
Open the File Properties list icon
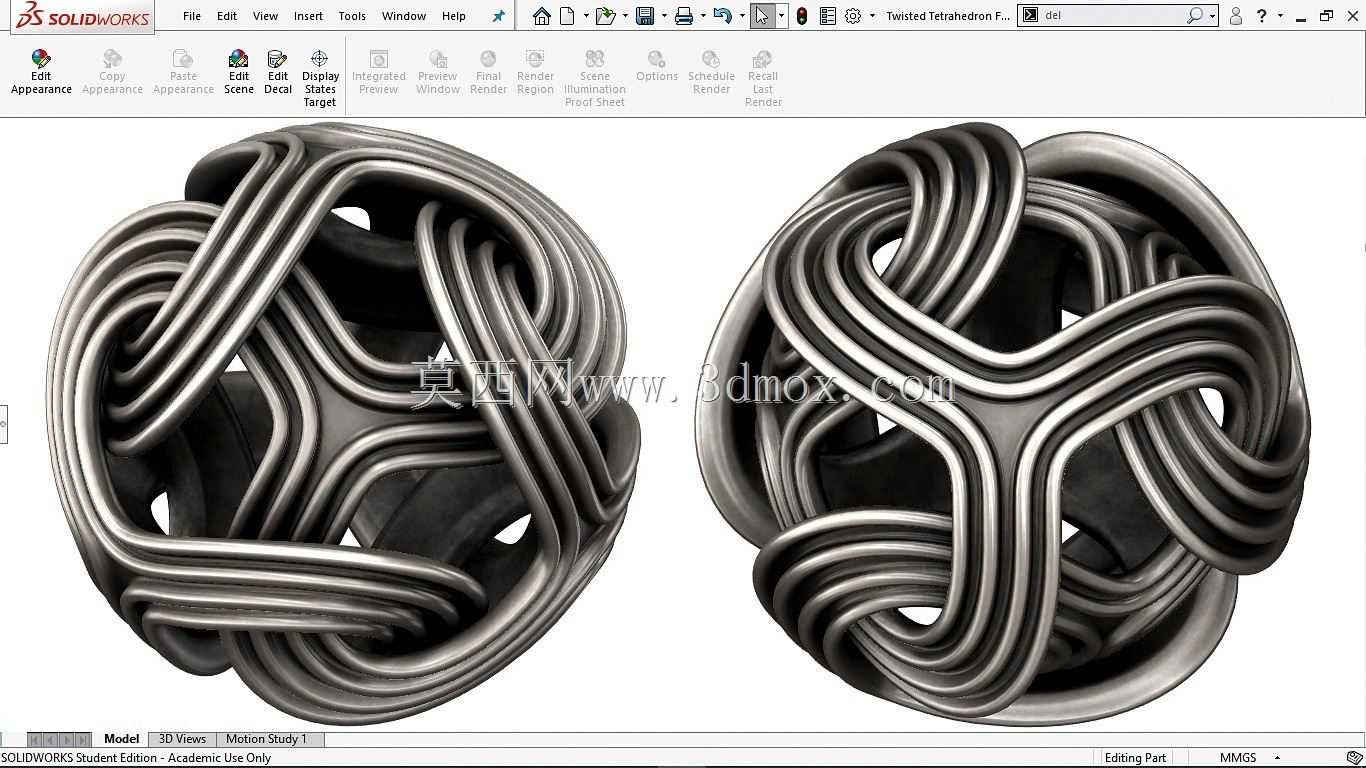coord(827,16)
